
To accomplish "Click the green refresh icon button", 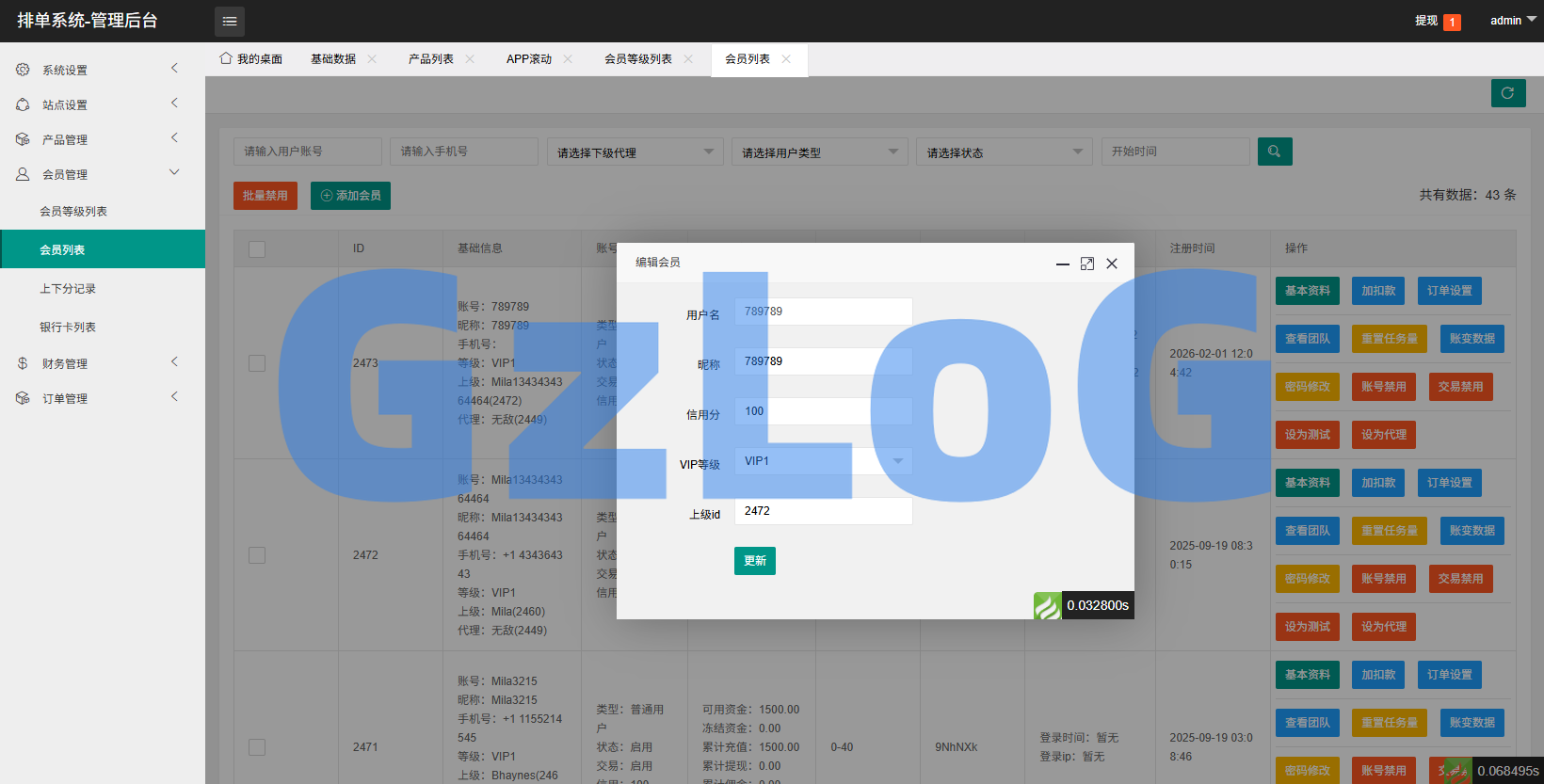I will click(x=1508, y=93).
